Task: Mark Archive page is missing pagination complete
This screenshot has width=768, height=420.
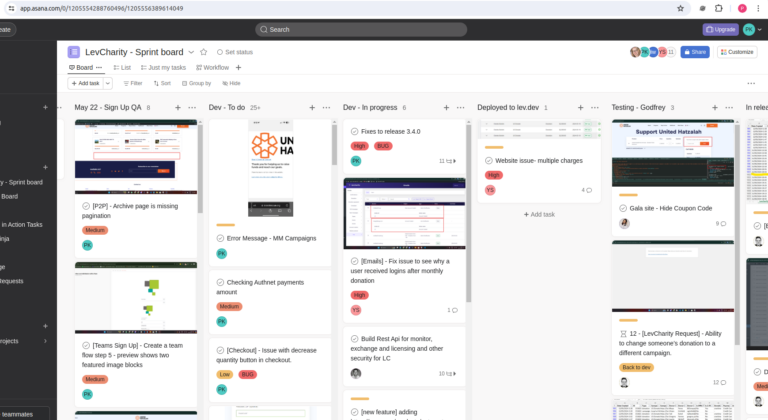Action: [86, 206]
